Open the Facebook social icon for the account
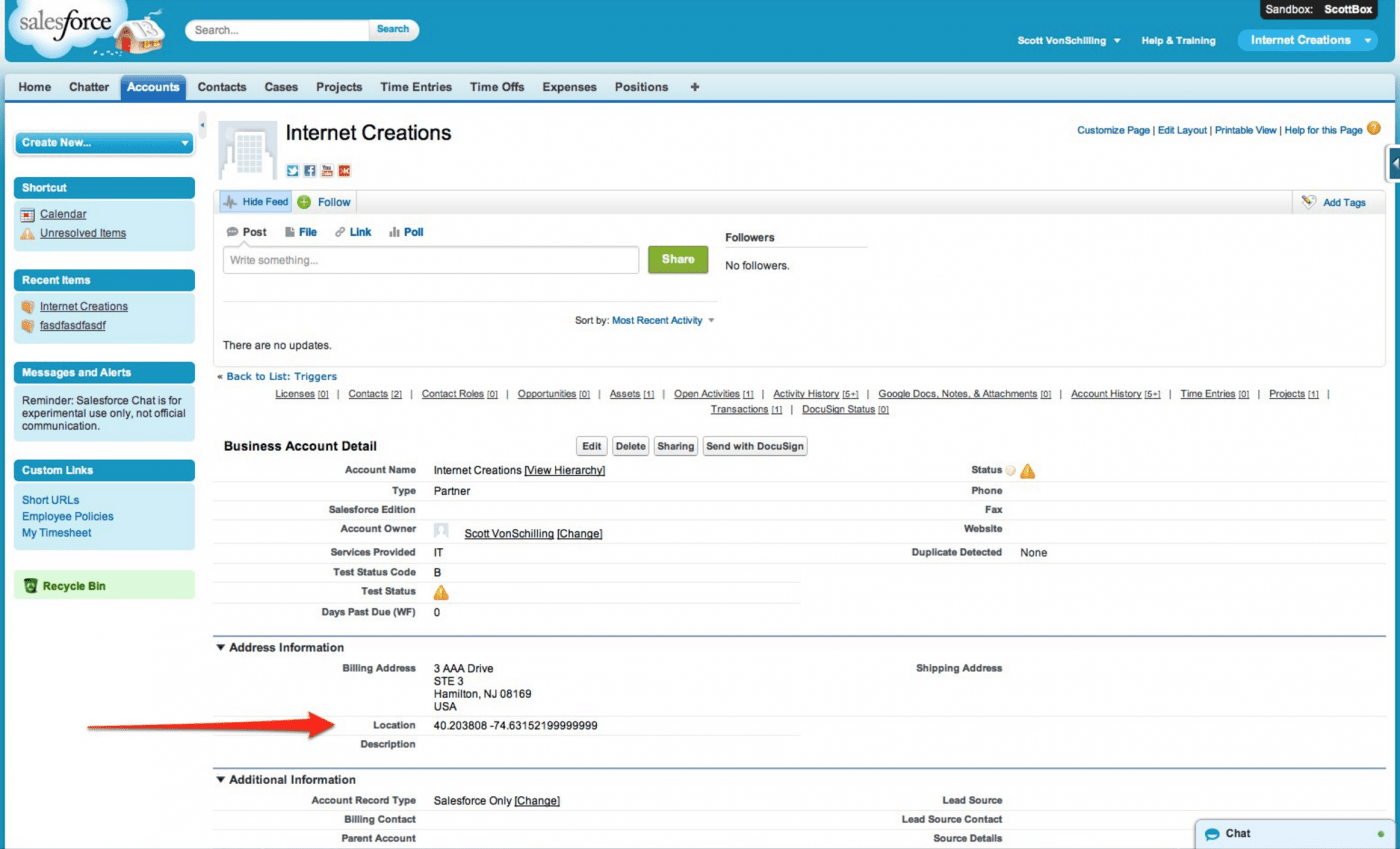 [x=310, y=171]
